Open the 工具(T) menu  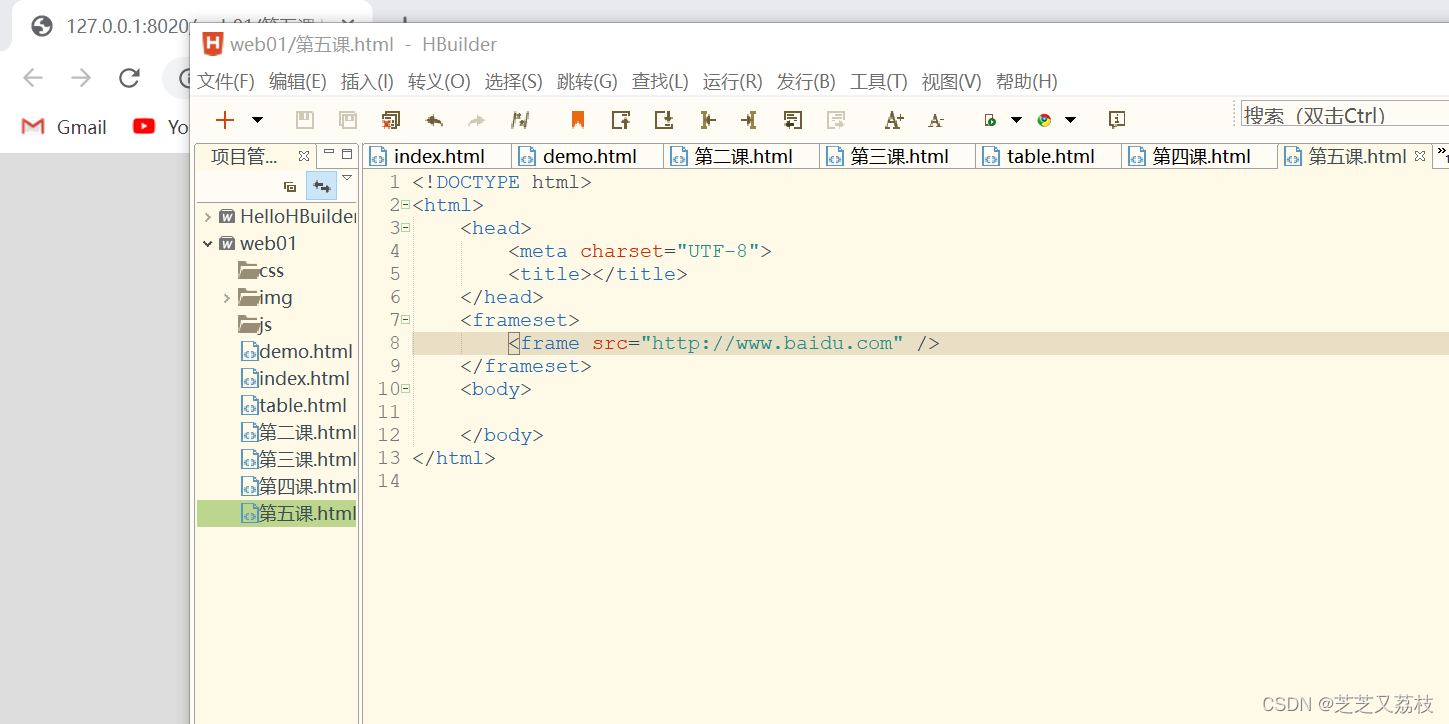[879, 81]
